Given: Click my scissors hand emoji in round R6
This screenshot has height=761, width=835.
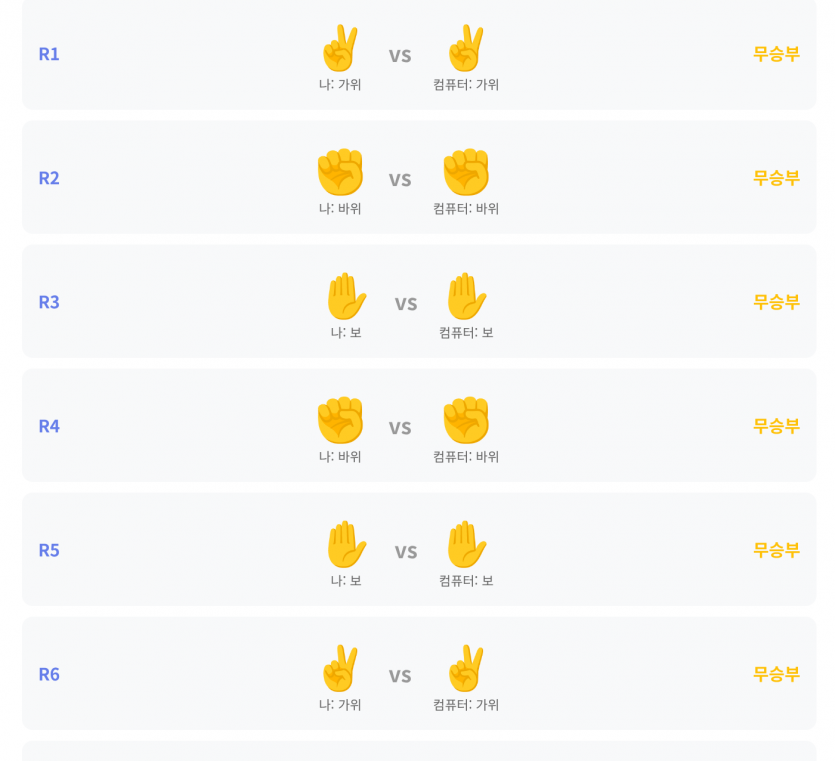Looking at the screenshot, I should pos(340,668).
